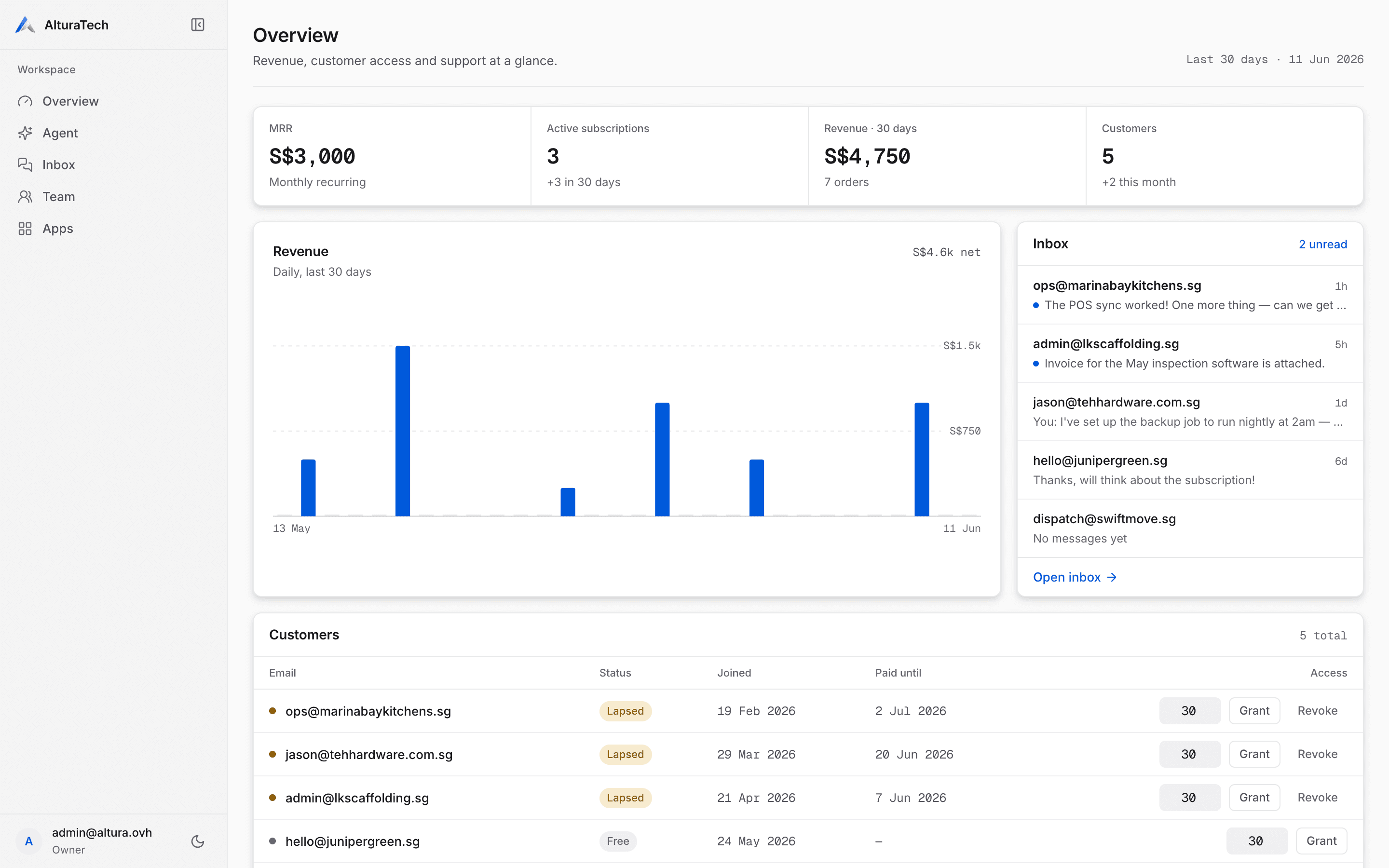Open the Team menu item
Viewport: 1389px width, 868px height.
[x=114, y=197]
